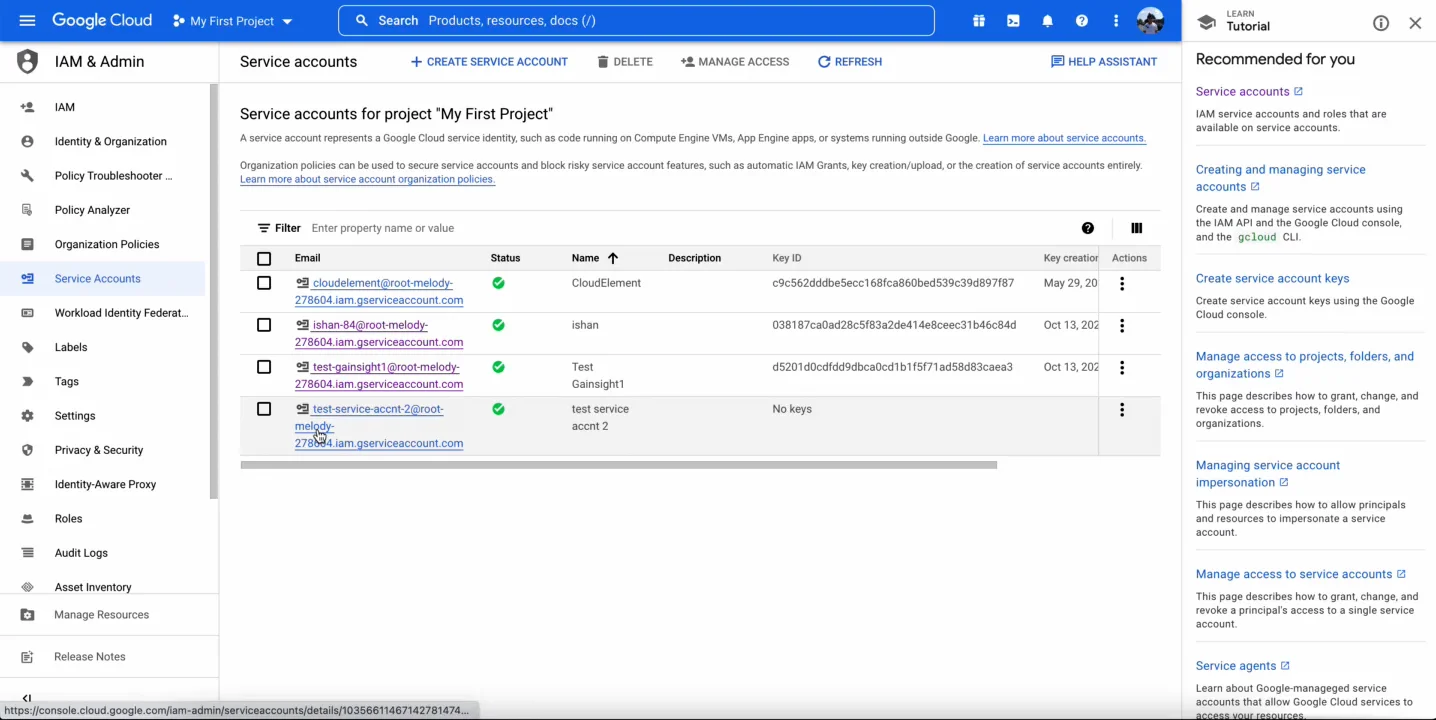Open the main navigation hamburger menu
This screenshot has height=720, width=1436.
tap(27, 20)
